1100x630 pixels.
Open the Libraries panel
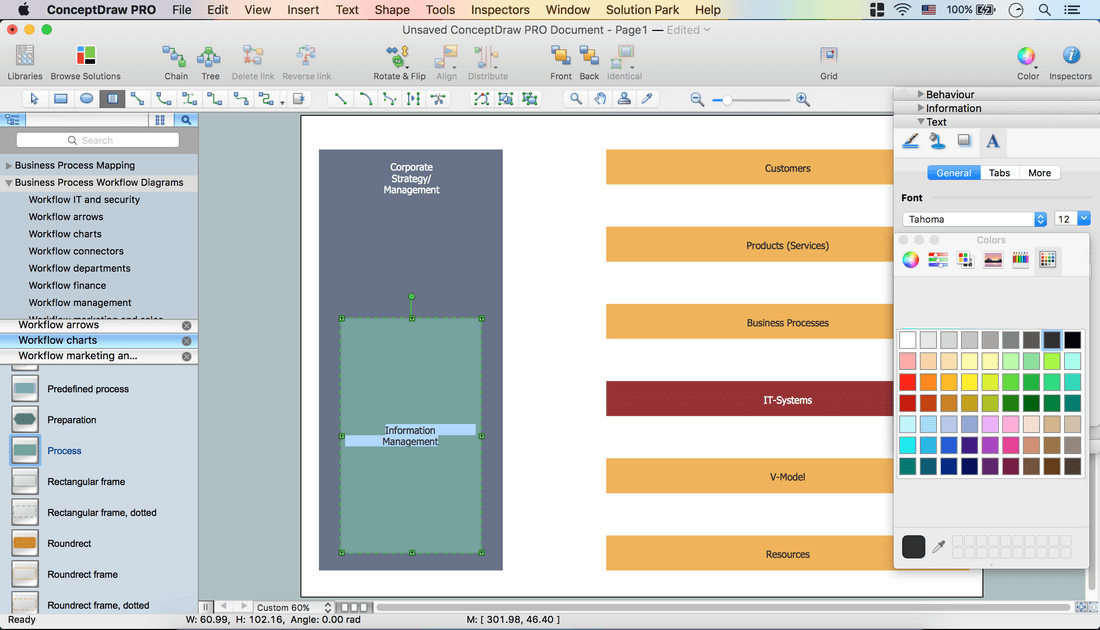pyautogui.click(x=25, y=57)
